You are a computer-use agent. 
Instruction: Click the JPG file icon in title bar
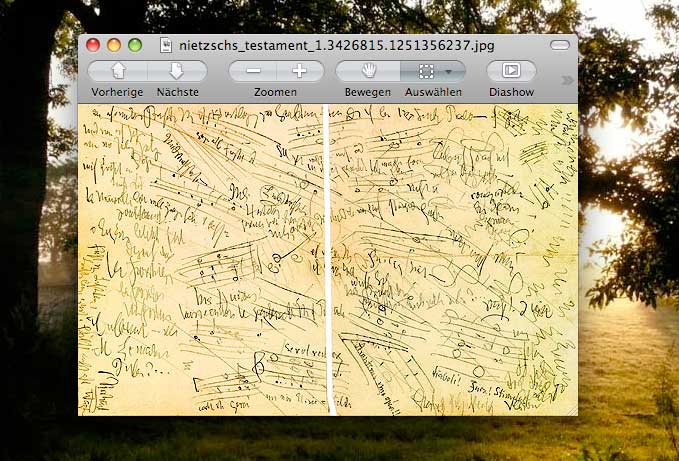(x=166, y=45)
